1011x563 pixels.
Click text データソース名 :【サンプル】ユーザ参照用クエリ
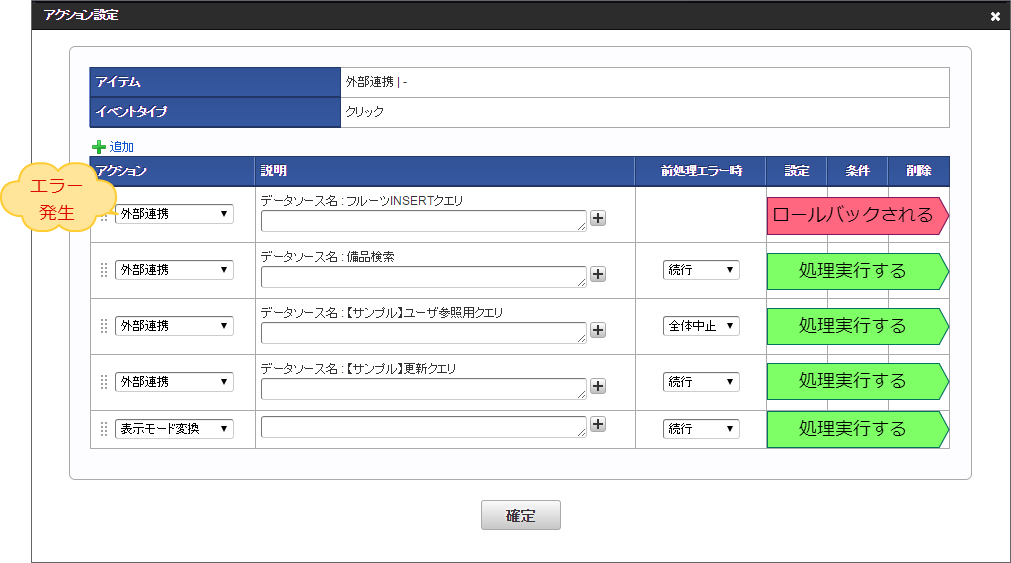click(x=382, y=313)
